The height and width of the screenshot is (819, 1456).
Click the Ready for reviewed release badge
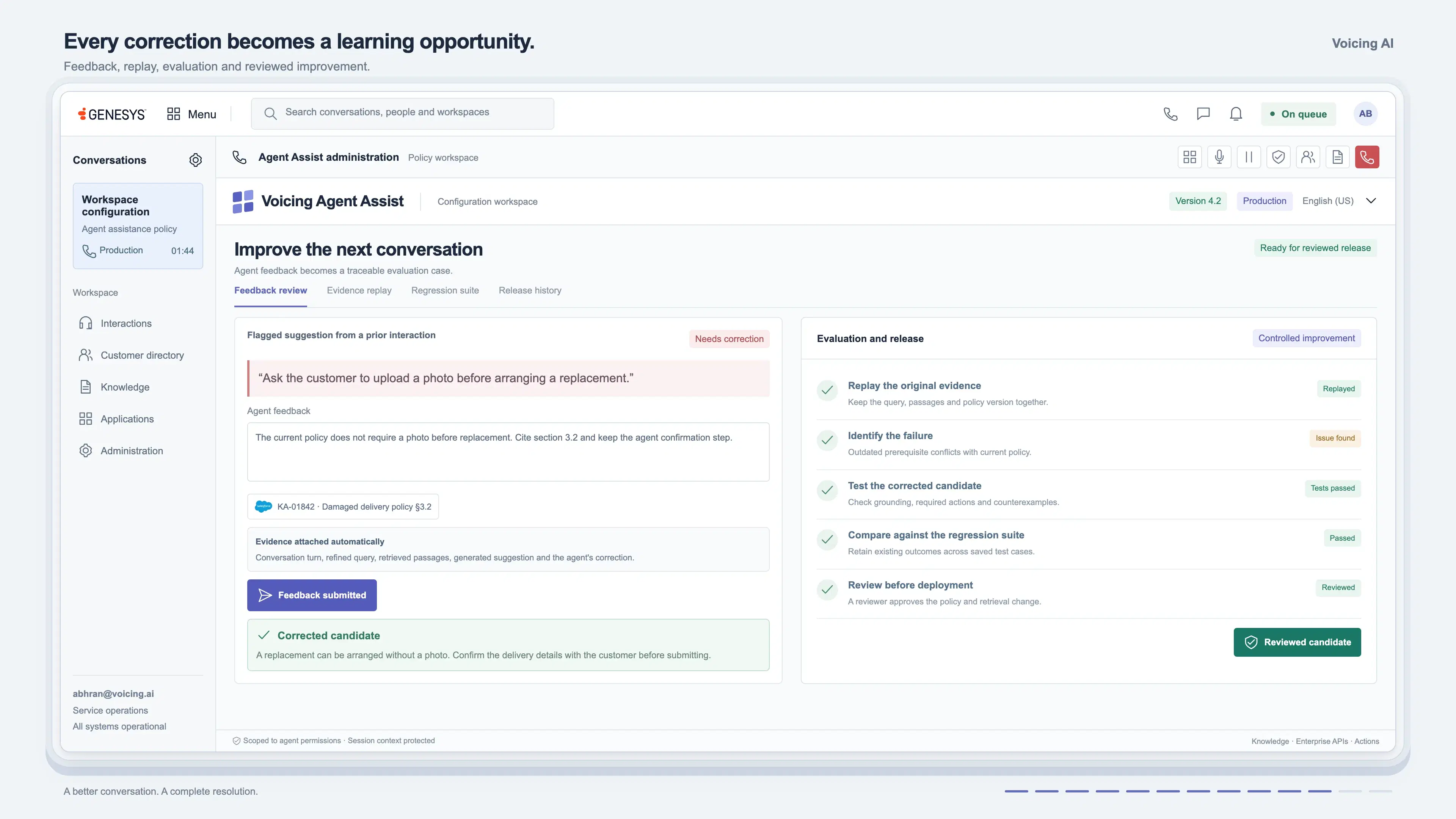[x=1315, y=248]
